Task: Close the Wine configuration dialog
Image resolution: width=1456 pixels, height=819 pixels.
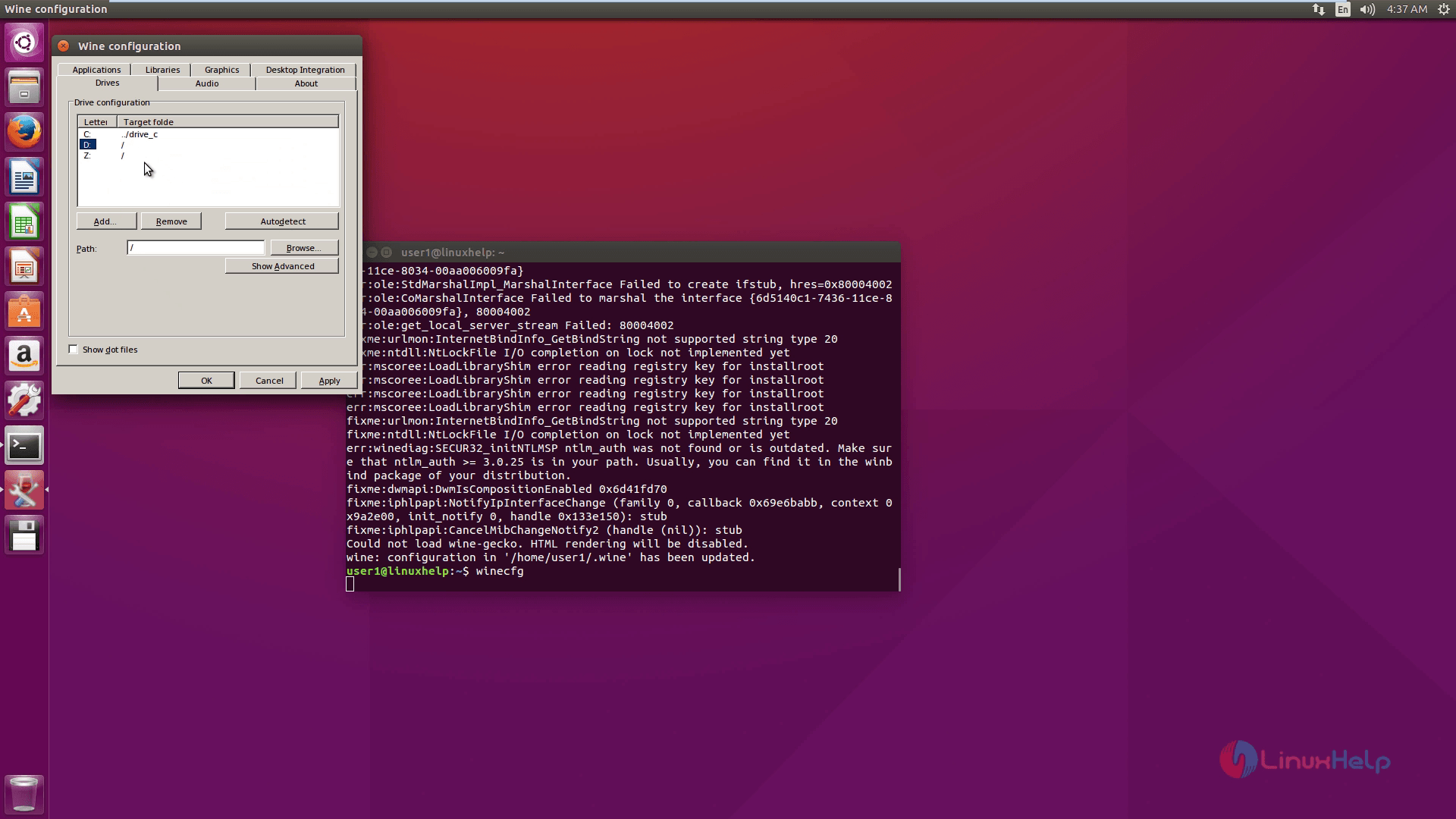Action: pyautogui.click(x=64, y=45)
